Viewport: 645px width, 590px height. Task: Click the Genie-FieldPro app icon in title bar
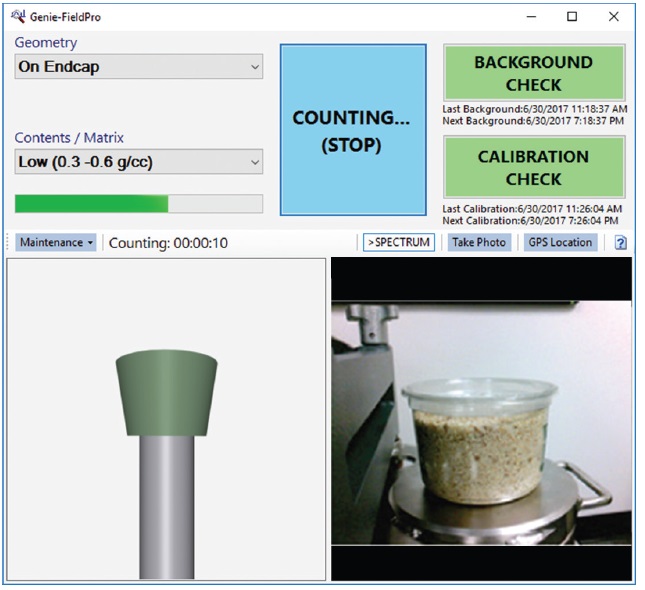(18, 17)
